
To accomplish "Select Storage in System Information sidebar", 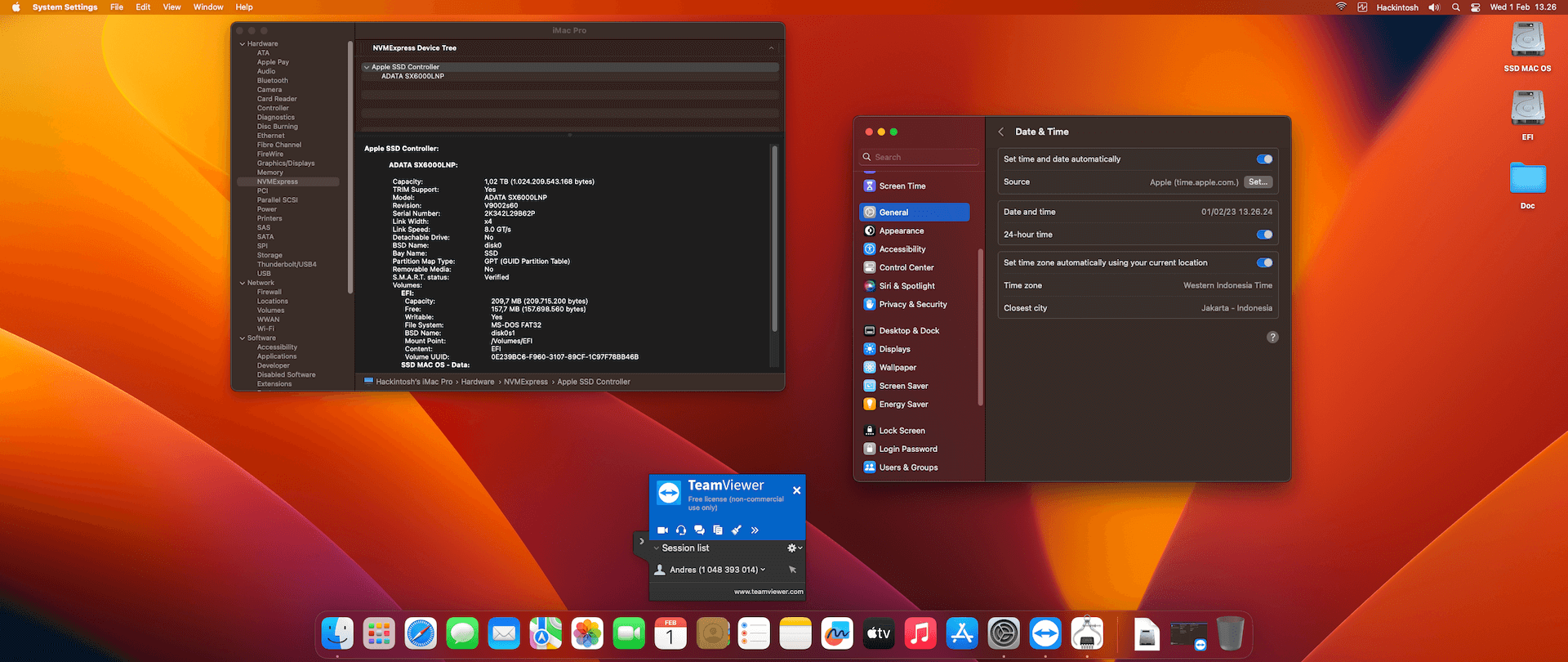I will click(269, 256).
